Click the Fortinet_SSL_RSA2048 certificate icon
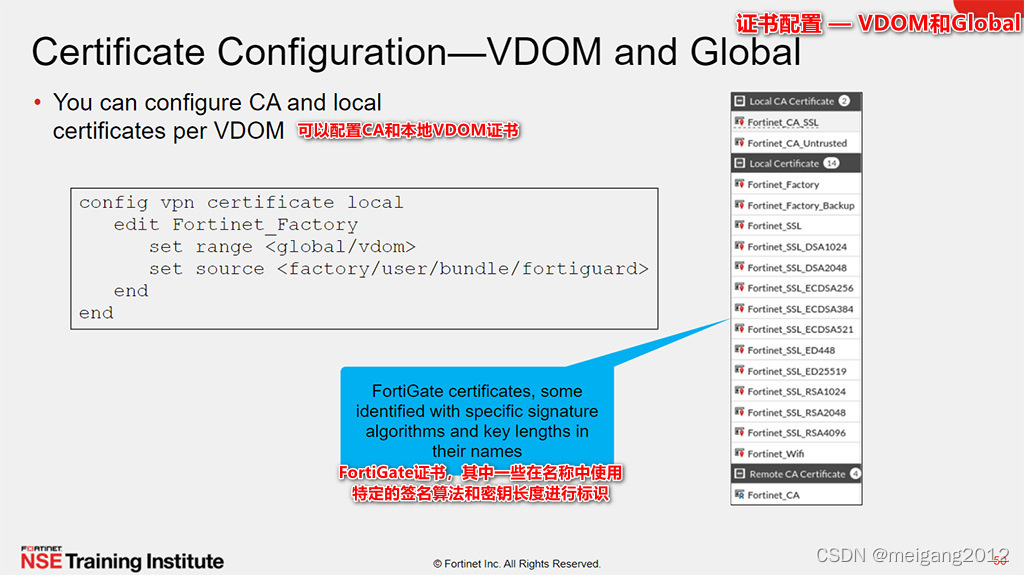 coord(739,412)
